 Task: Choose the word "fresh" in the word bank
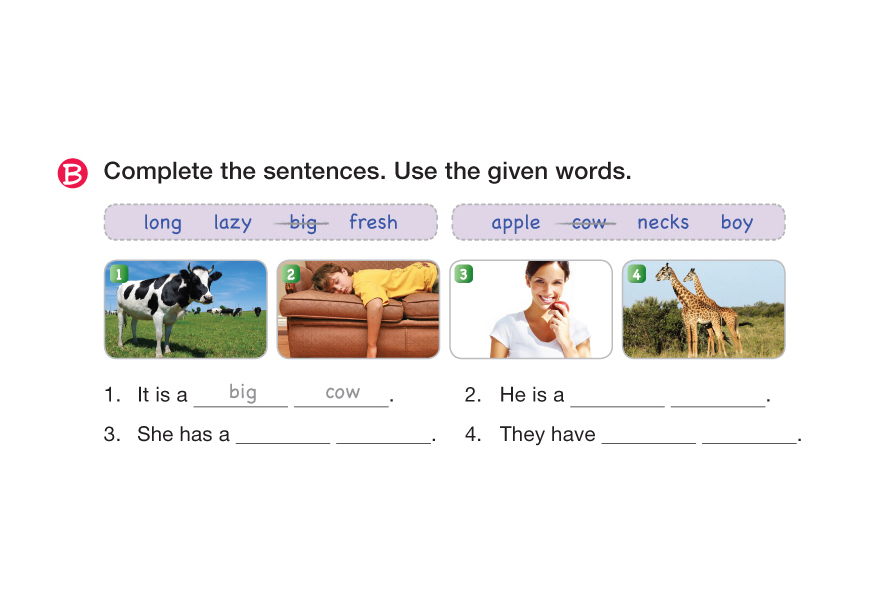(x=373, y=222)
